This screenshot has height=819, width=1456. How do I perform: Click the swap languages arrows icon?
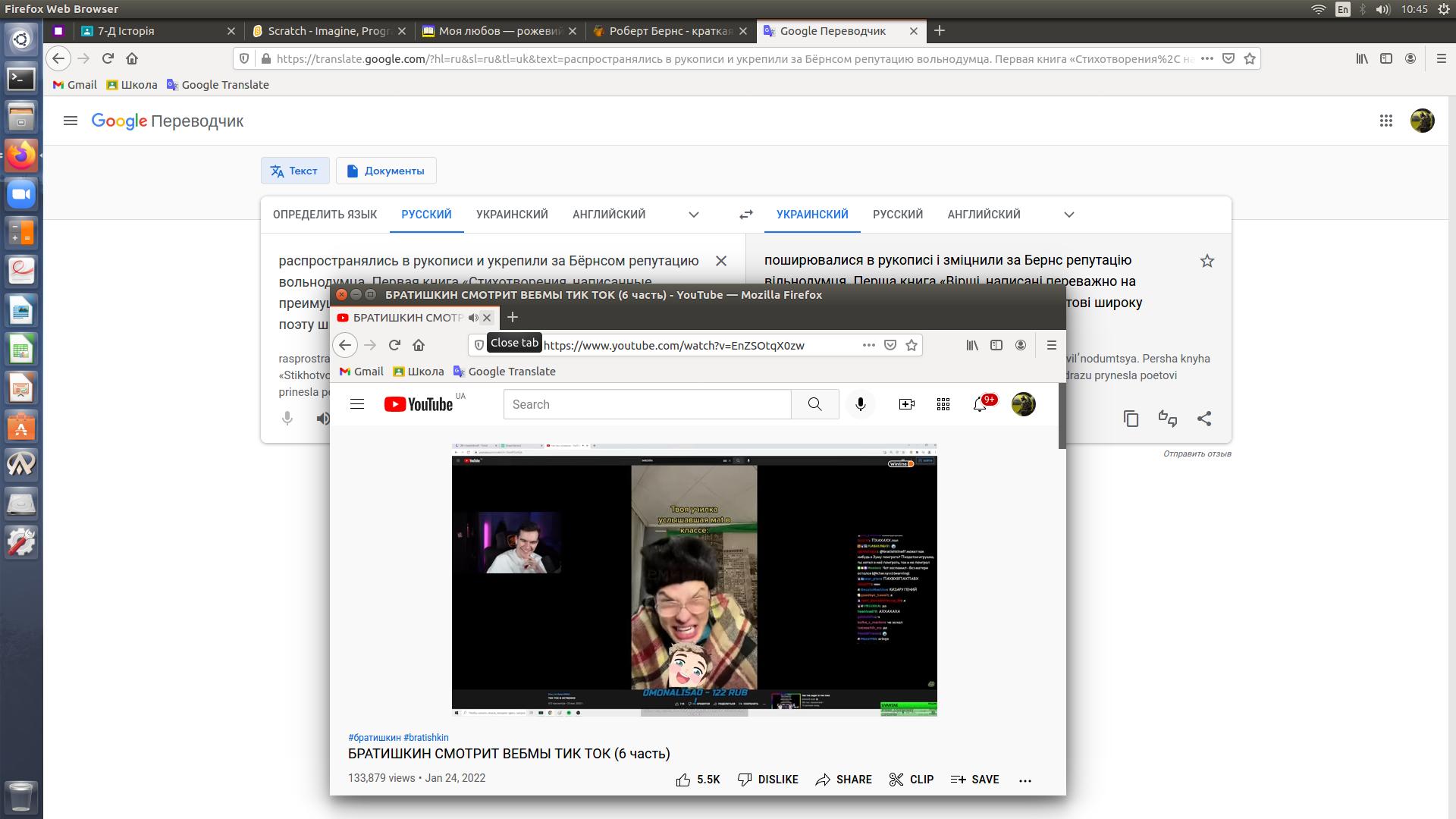coord(746,215)
